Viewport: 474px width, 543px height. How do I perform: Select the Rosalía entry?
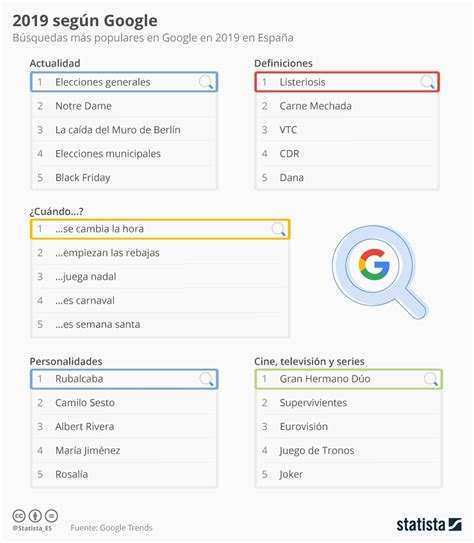coord(124,474)
